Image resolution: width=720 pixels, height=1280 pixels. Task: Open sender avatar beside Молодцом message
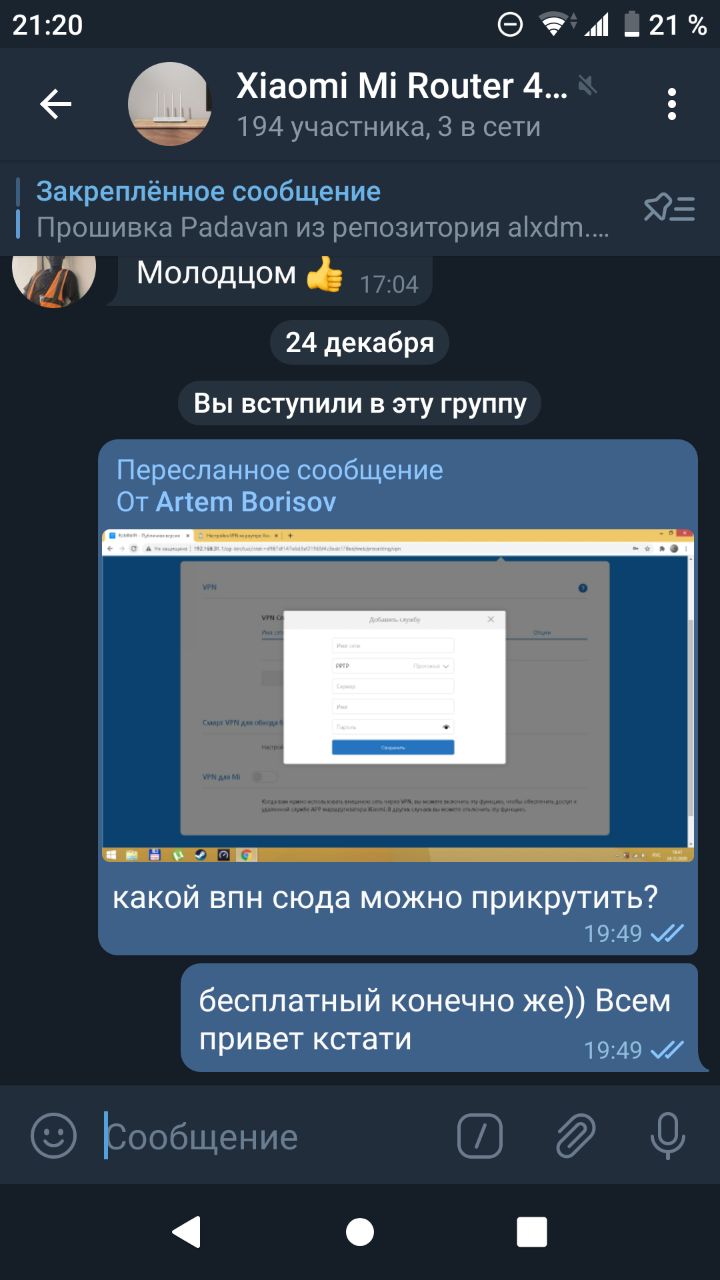(x=54, y=278)
